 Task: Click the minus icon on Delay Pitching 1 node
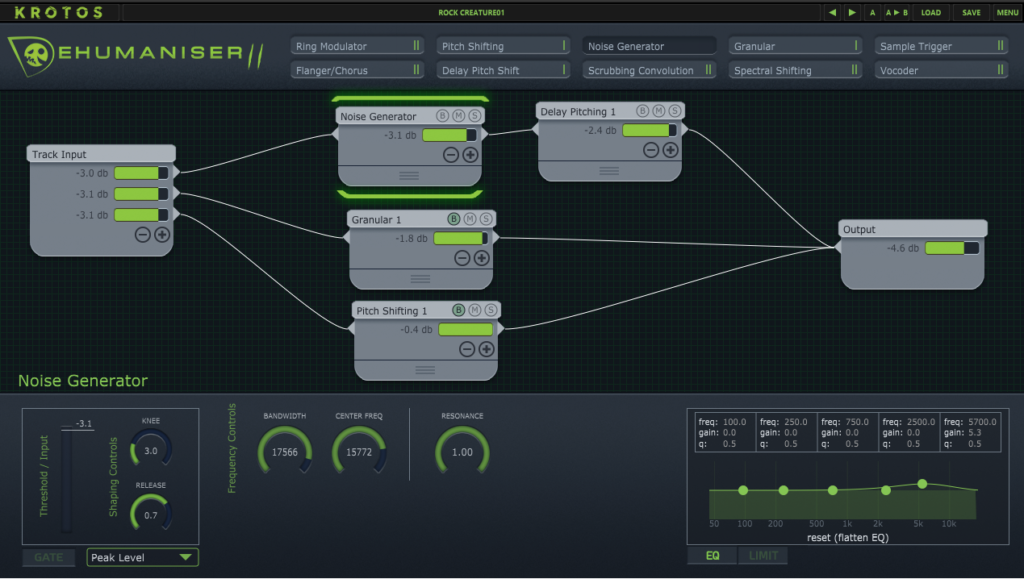pos(651,150)
